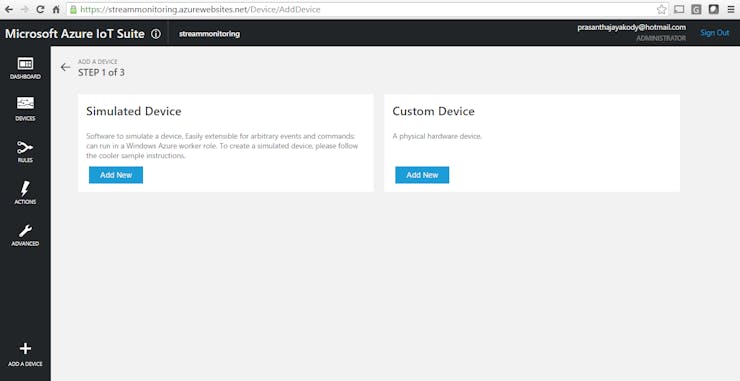This screenshot has width=740, height=381.
Task: Click the G extension icon in the browser toolbar
Action: pyautogui.click(x=696, y=9)
